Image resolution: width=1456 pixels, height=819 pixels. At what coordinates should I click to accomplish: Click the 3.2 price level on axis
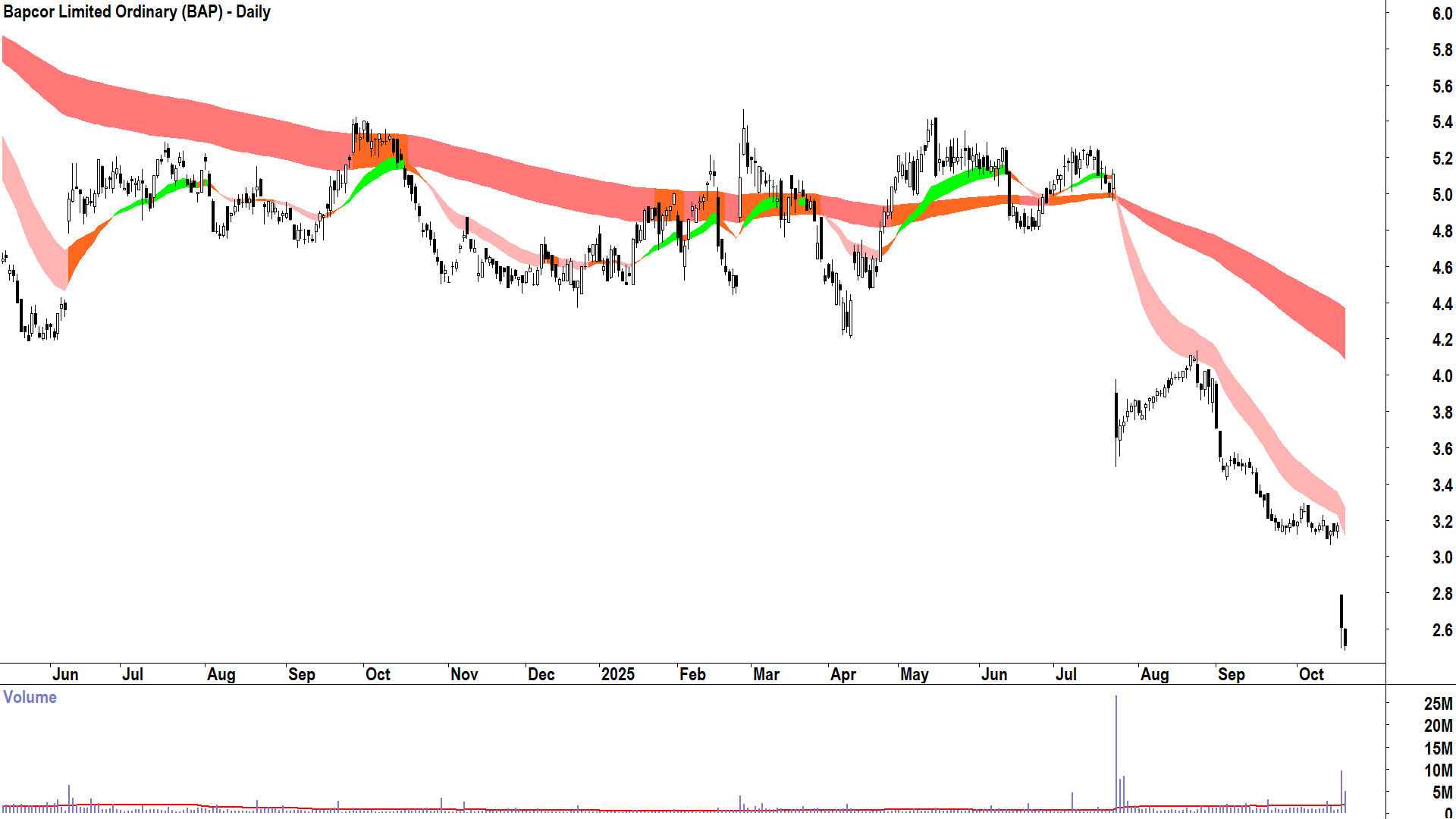tap(1442, 522)
